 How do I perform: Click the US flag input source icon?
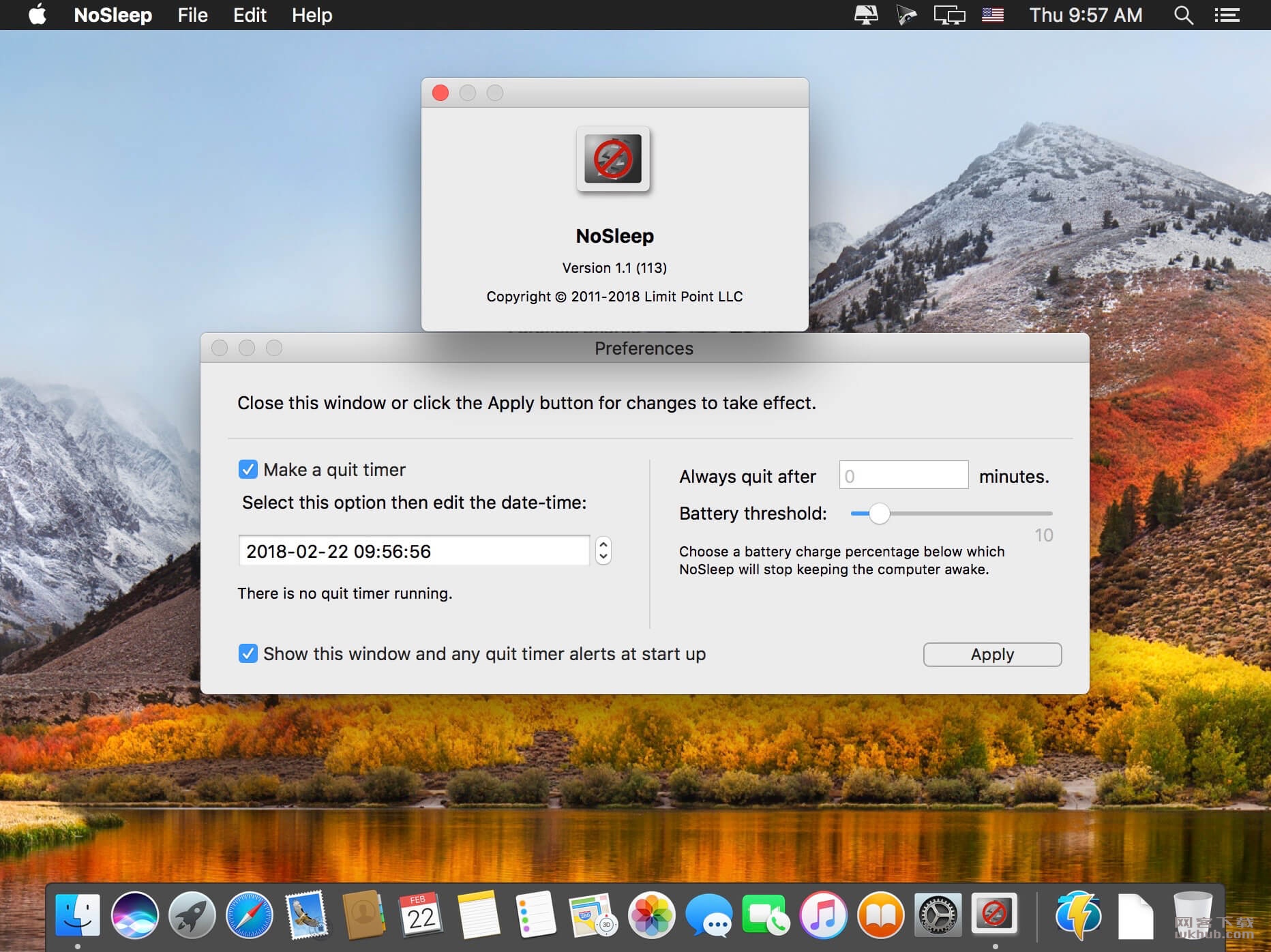[993, 15]
